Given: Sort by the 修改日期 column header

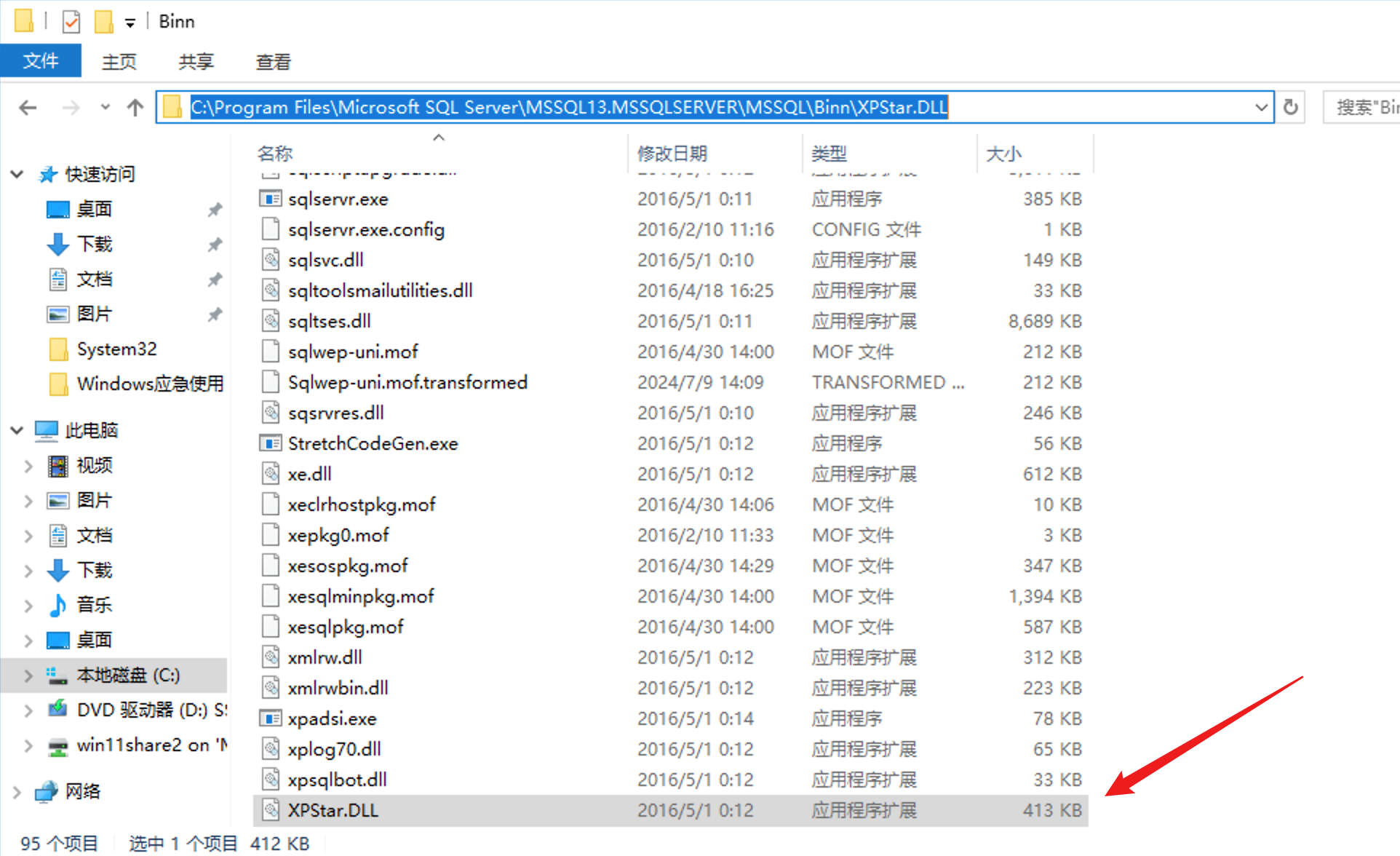Looking at the screenshot, I should [672, 154].
